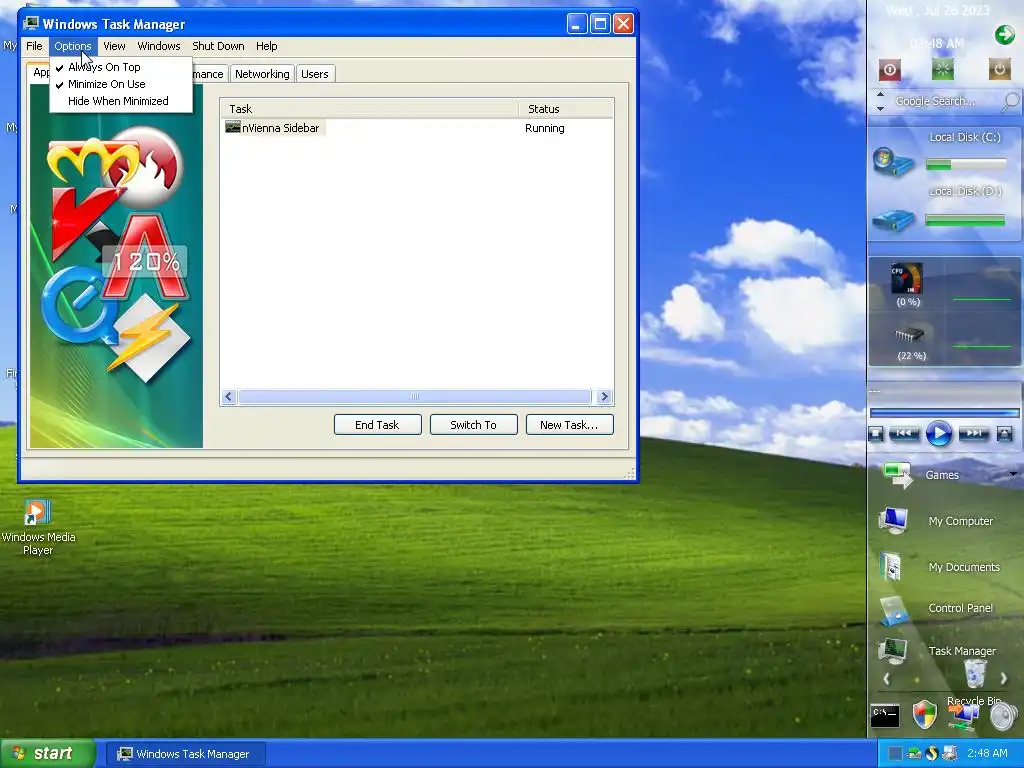Select the nVienna Sidebar task row
This screenshot has width=1024, height=768.
(x=417, y=128)
